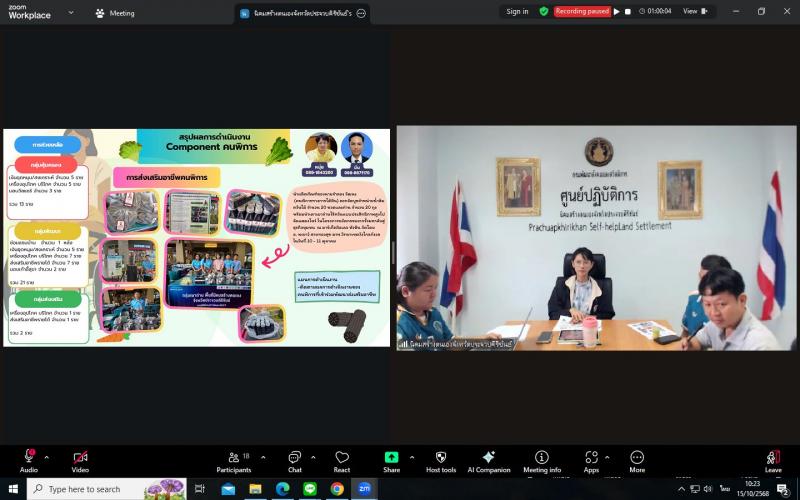Select the participant video tile
The image size is (800, 500).
tap(596, 238)
